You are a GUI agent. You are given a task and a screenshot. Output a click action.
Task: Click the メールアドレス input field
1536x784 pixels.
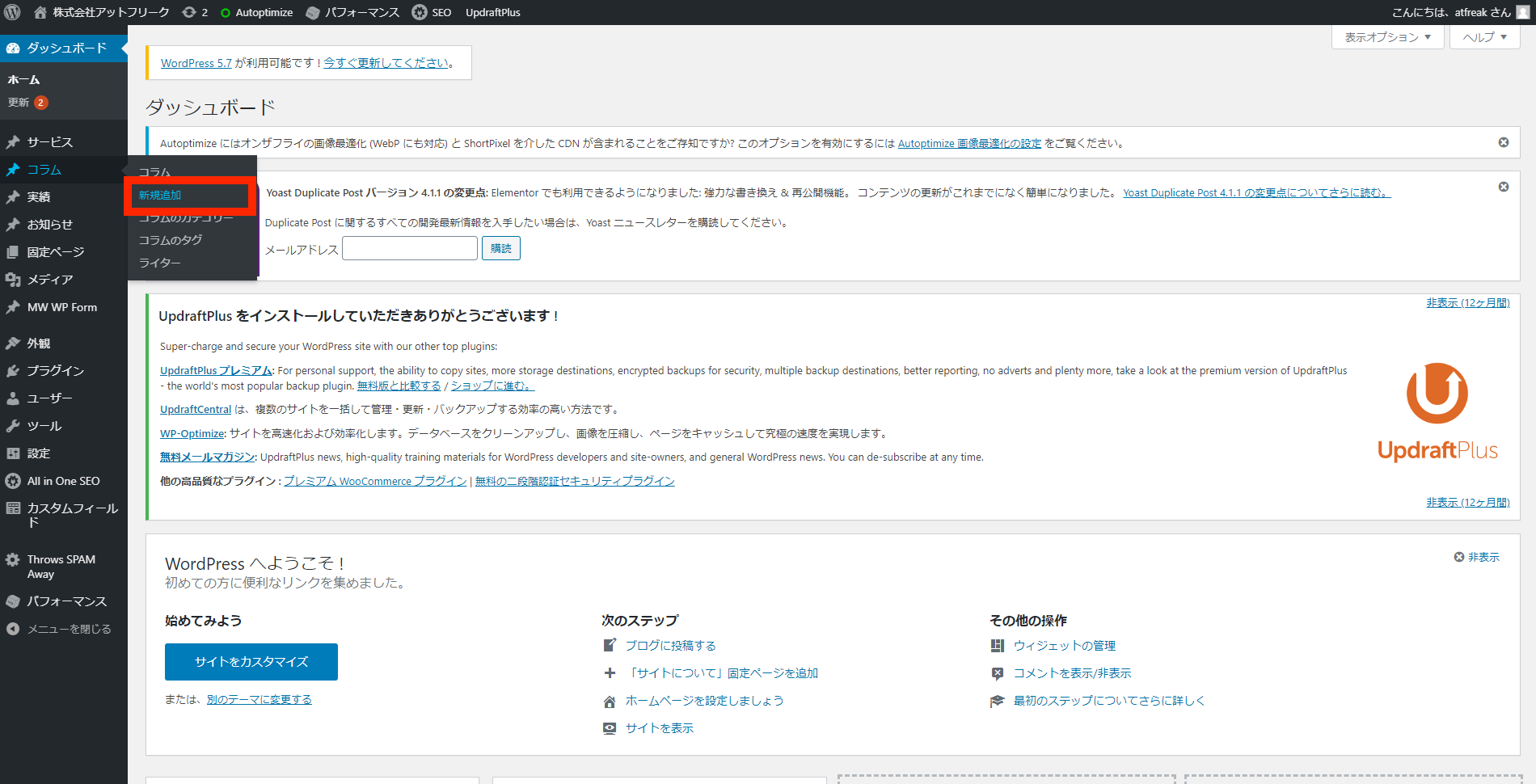pyautogui.click(x=410, y=248)
